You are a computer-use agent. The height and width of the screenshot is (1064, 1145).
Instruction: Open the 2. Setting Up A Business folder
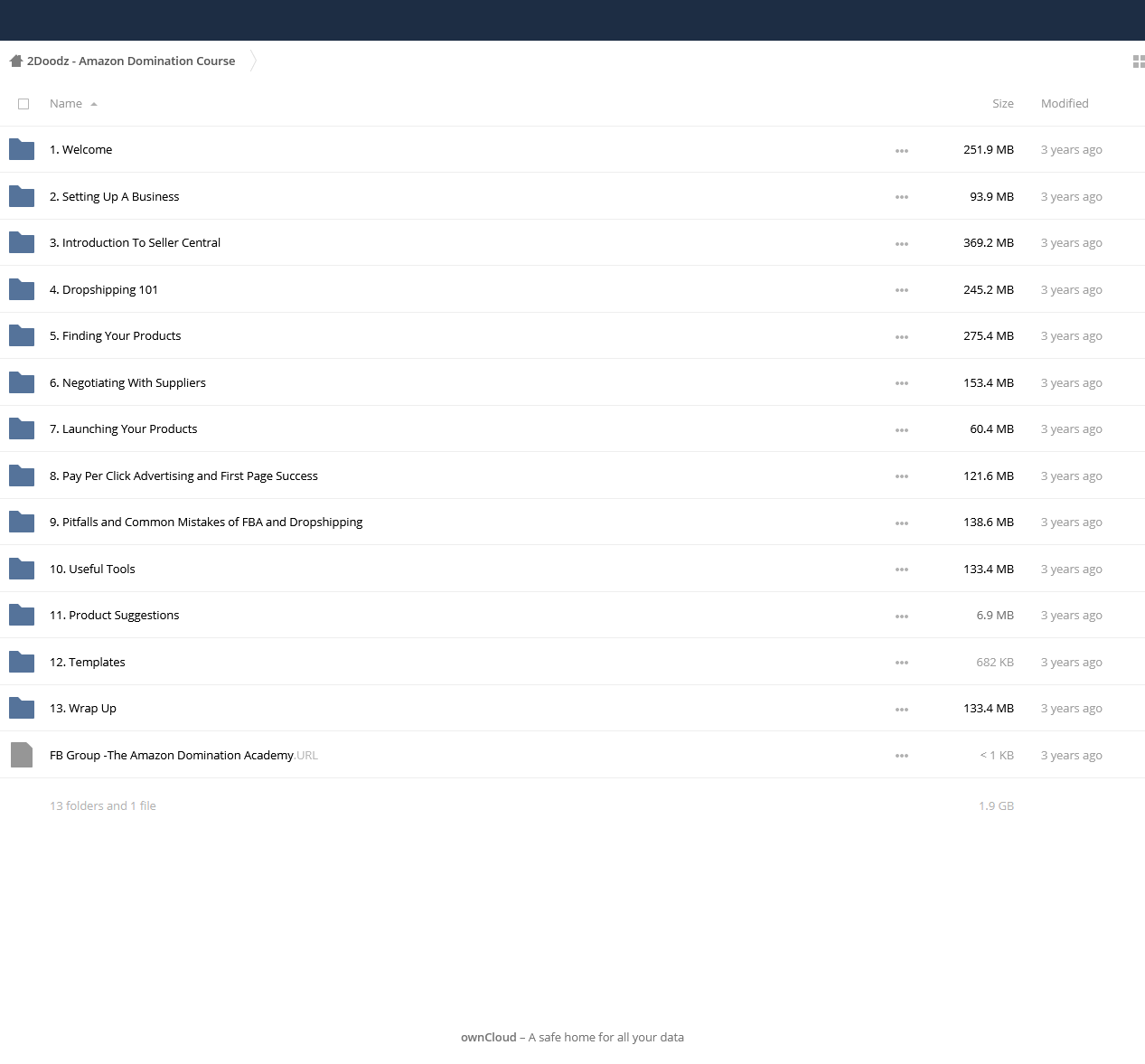pos(115,197)
